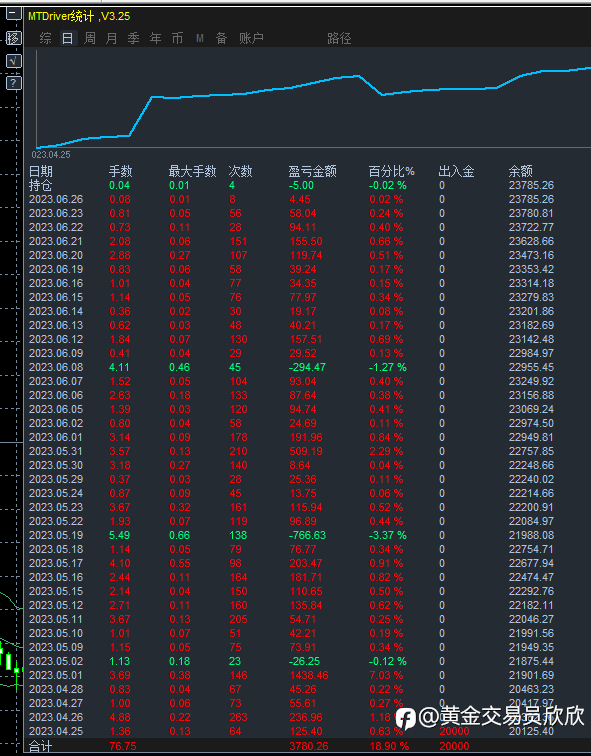Select the 日 daily tab
Image resolution: width=591 pixels, height=756 pixels.
coord(67,38)
